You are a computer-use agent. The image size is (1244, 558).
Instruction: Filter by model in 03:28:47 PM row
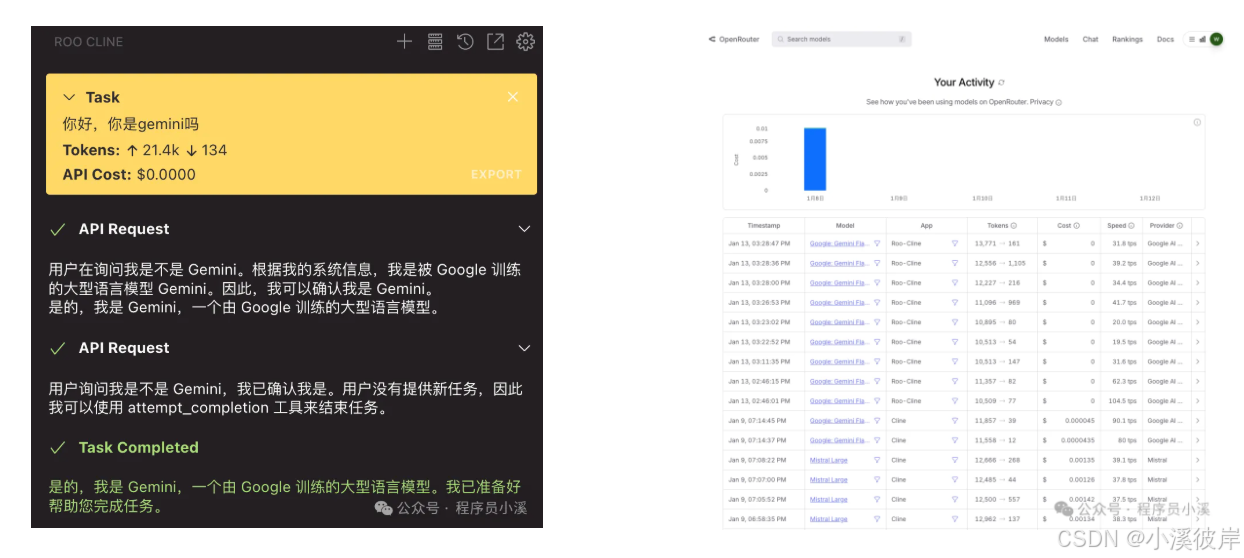coord(877,243)
